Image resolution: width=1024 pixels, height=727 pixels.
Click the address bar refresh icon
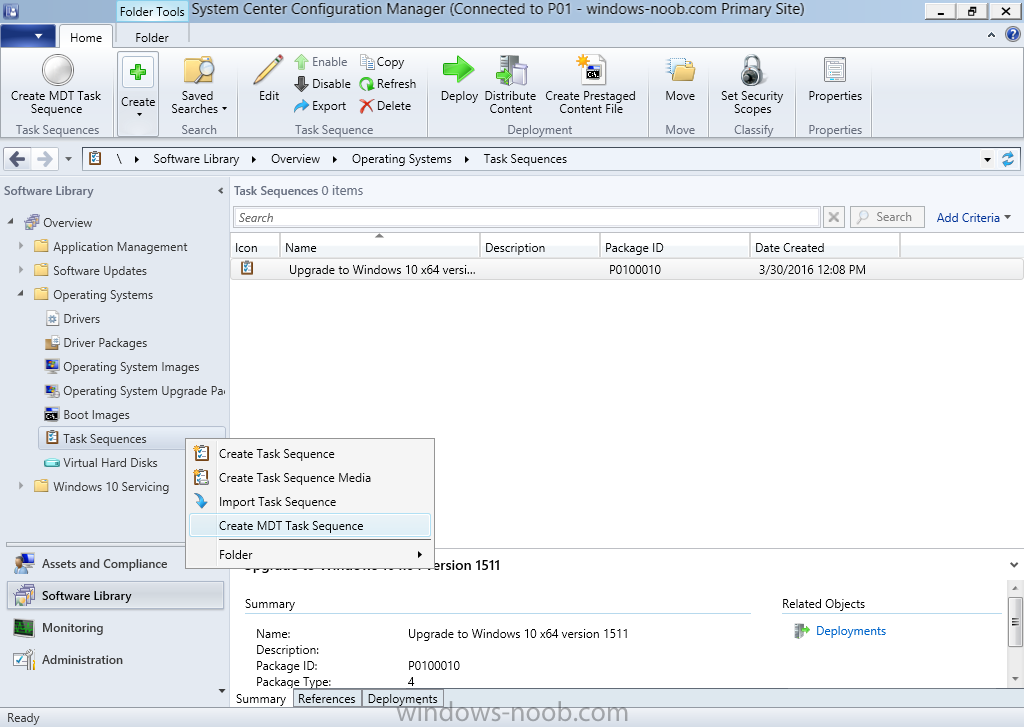[1008, 159]
